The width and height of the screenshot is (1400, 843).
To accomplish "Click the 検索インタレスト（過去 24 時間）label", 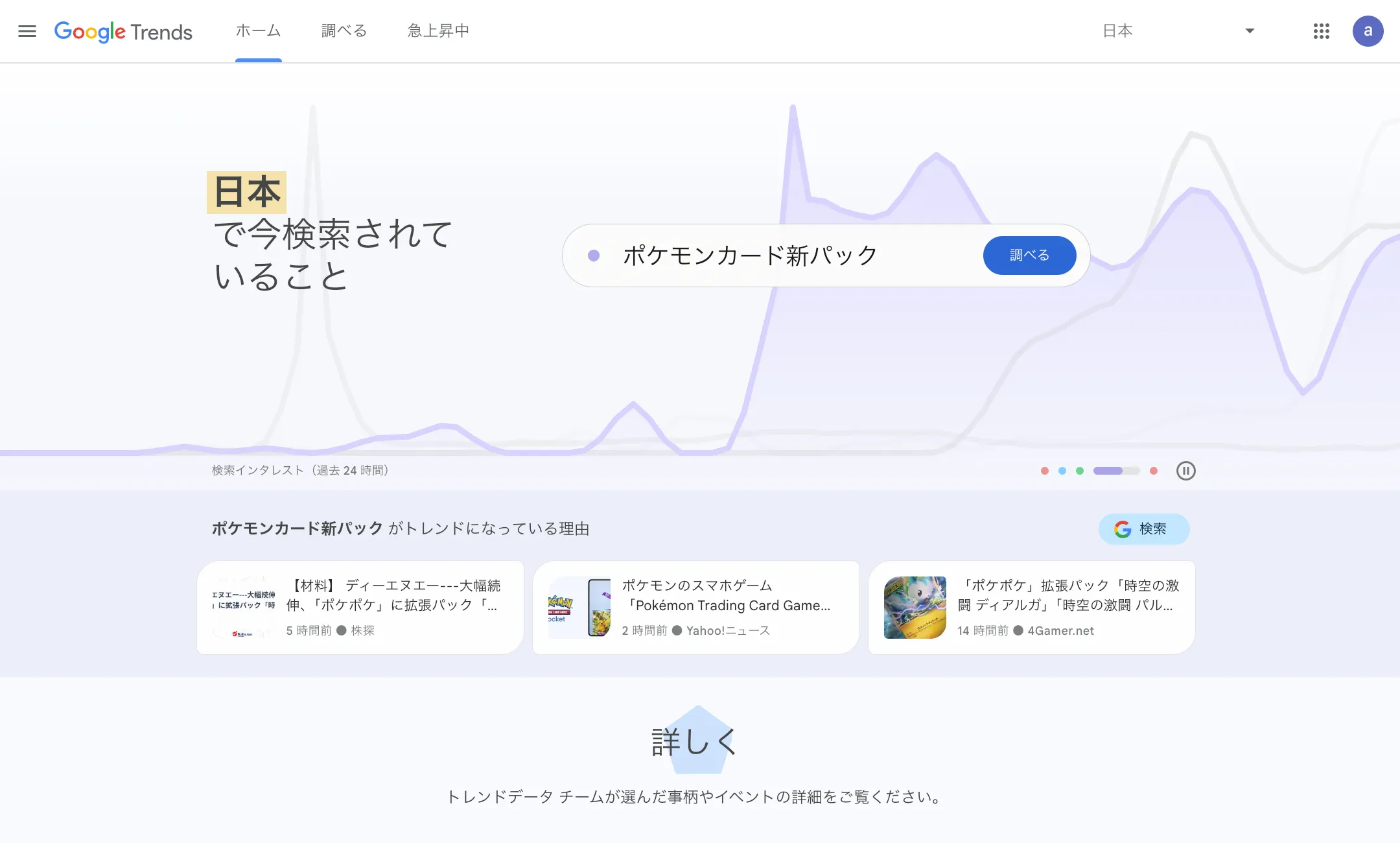I will click(x=300, y=470).
